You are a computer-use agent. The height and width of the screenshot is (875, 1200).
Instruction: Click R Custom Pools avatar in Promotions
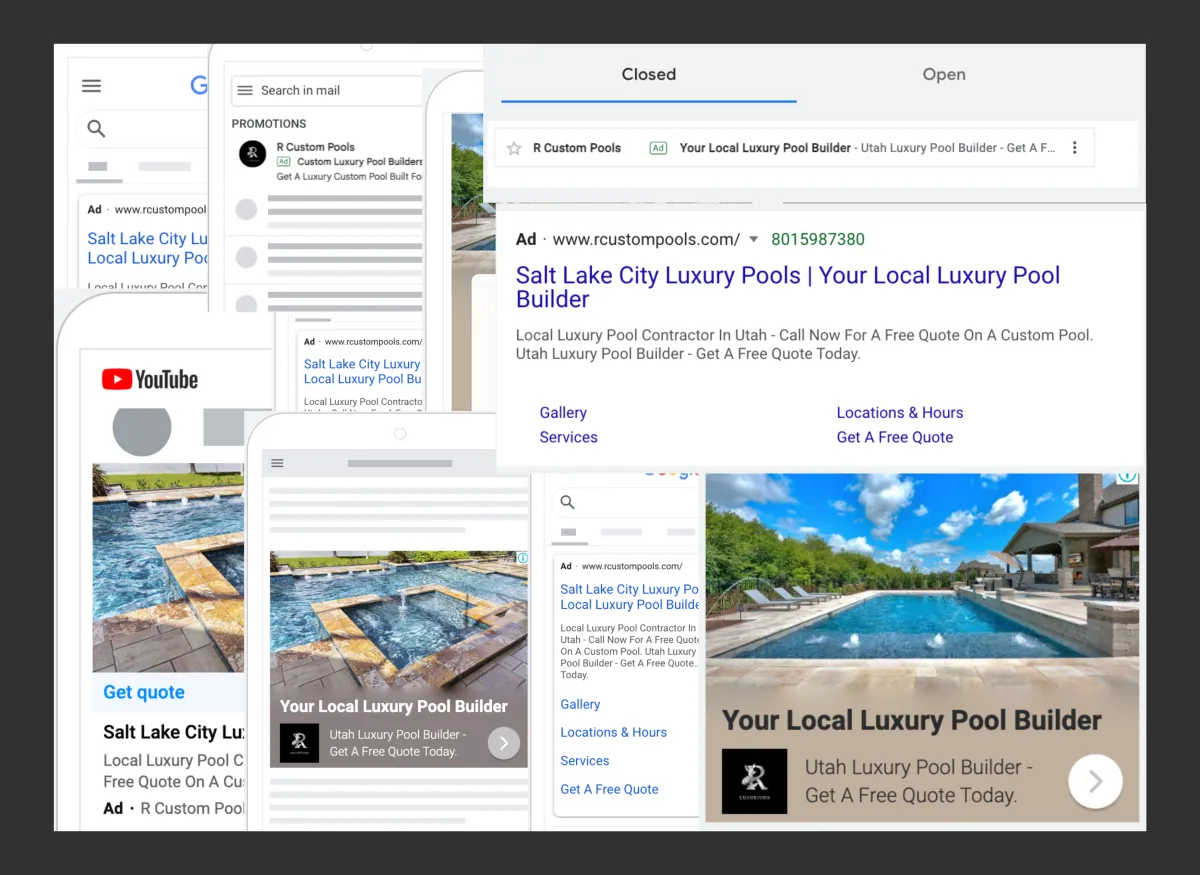click(252, 153)
